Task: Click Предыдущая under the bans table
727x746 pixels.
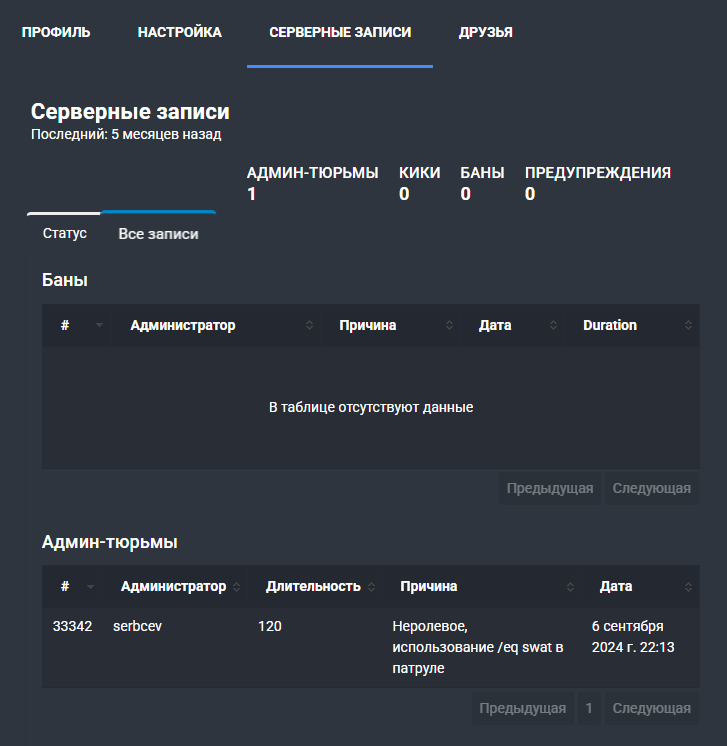Action: point(550,488)
